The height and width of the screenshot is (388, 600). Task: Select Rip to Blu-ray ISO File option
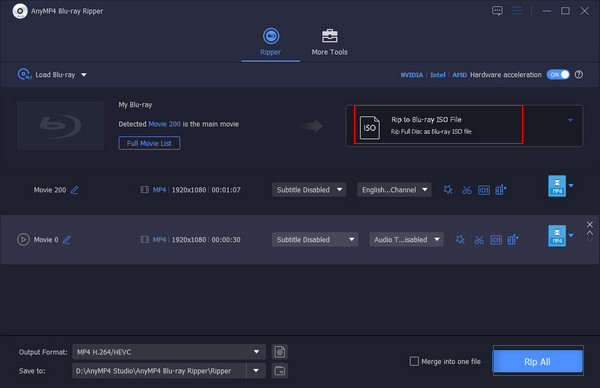tap(438, 125)
